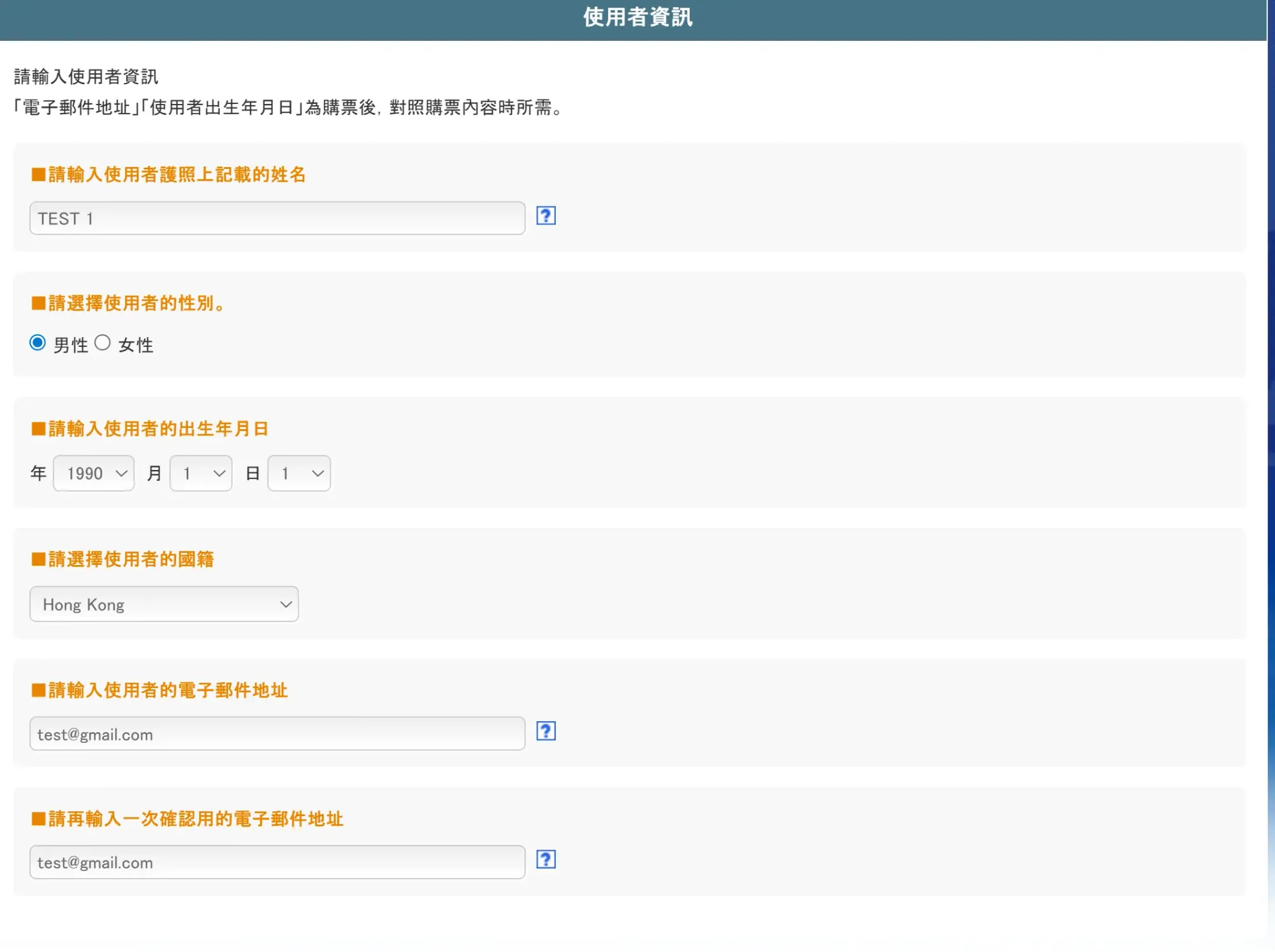
Task: Click help icon beside passport name field
Action: click(x=546, y=216)
